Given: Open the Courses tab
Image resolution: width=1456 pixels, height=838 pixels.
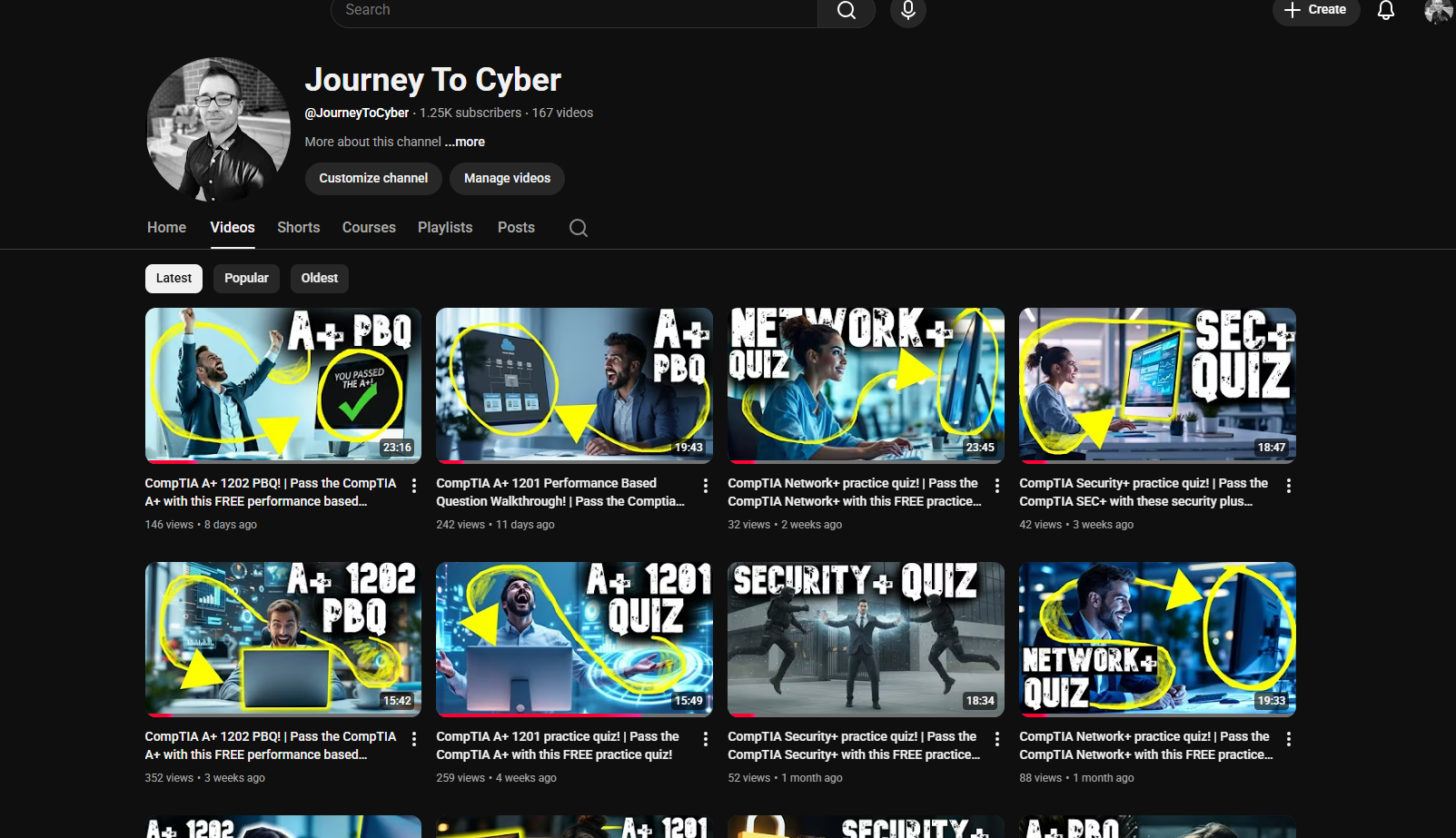Looking at the screenshot, I should [369, 228].
